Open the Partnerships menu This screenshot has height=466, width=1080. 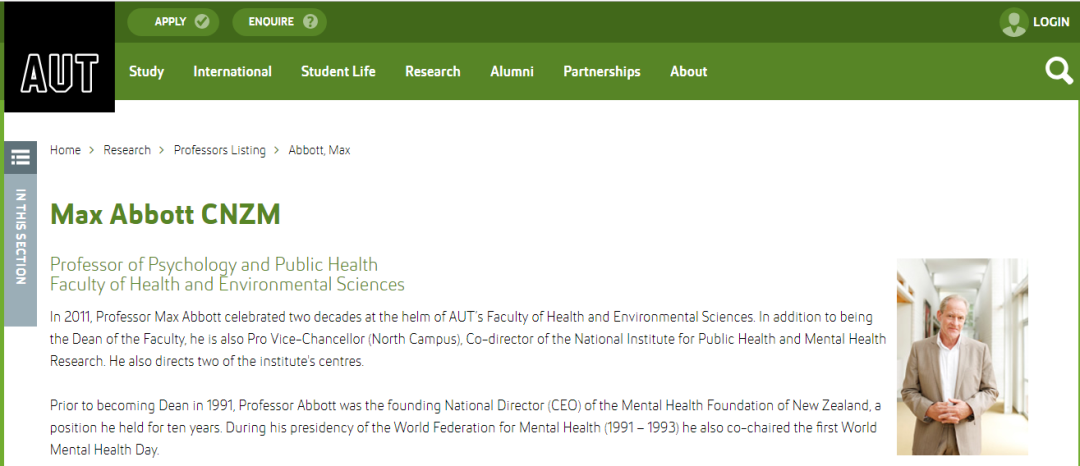(602, 72)
